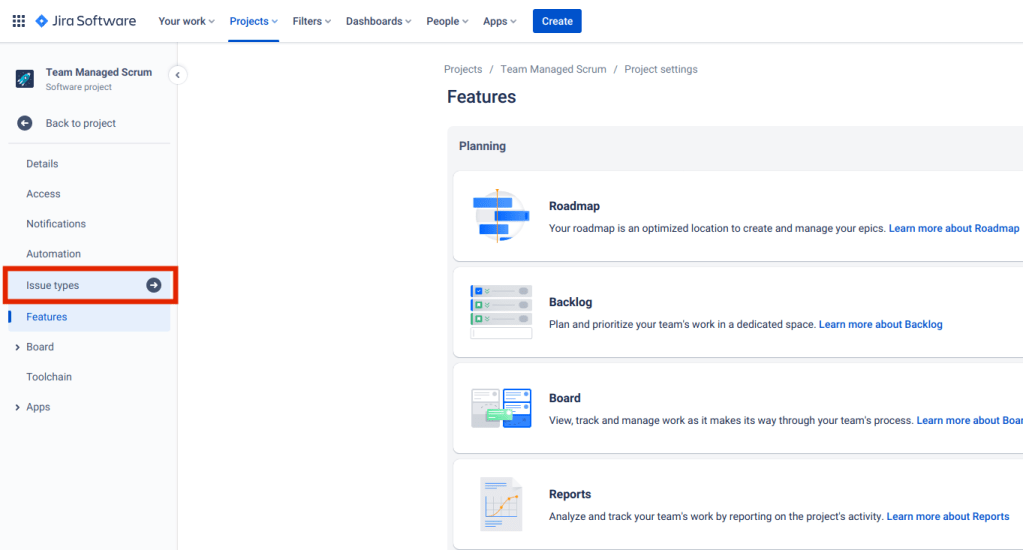Image resolution: width=1023 pixels, height=550 pixels.
Task: Open the Filters dropdown menu
Action: [x=312, y=21]
